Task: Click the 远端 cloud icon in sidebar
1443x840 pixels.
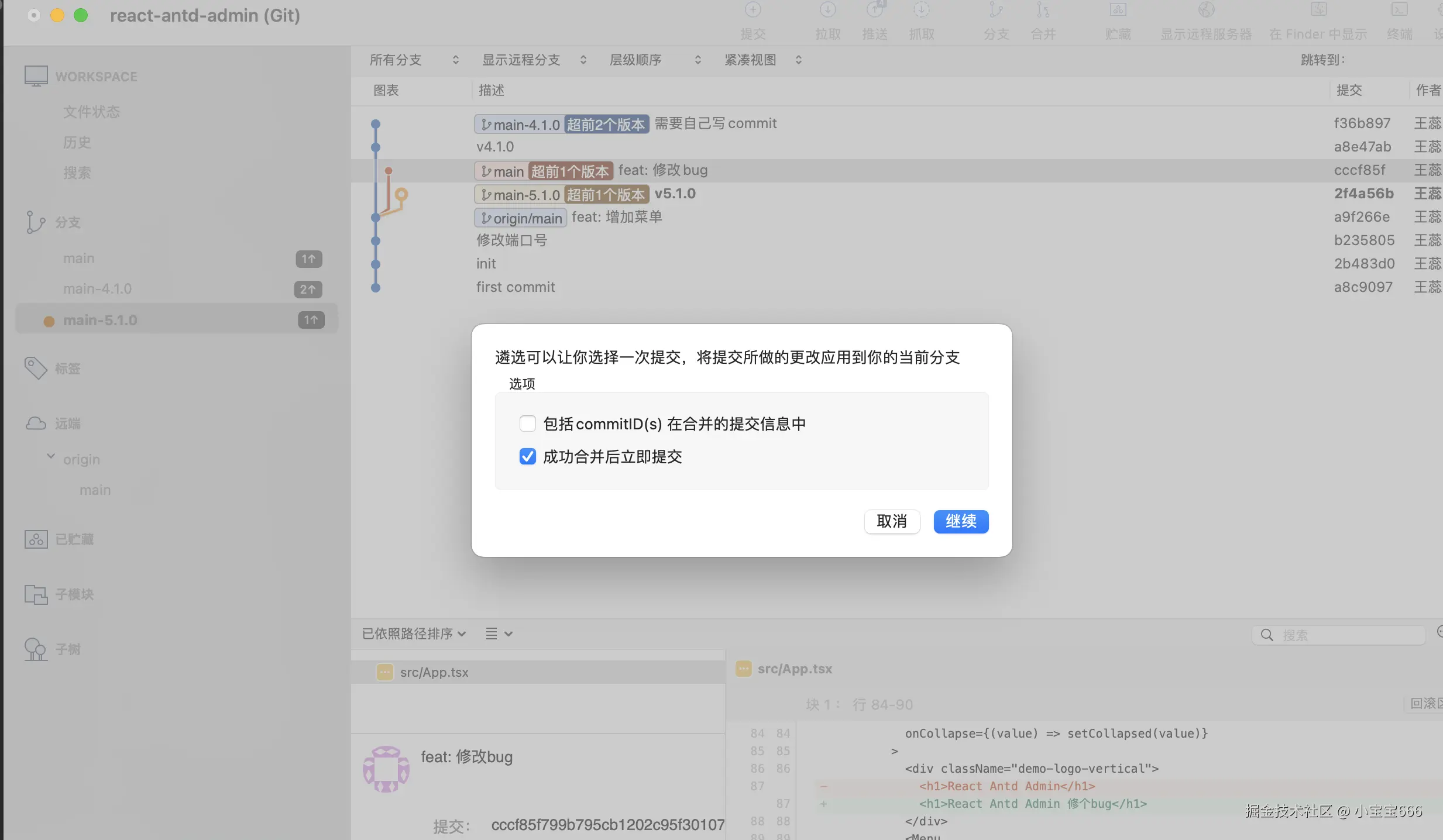Action: pyautogui.click(x=36, y=423)
